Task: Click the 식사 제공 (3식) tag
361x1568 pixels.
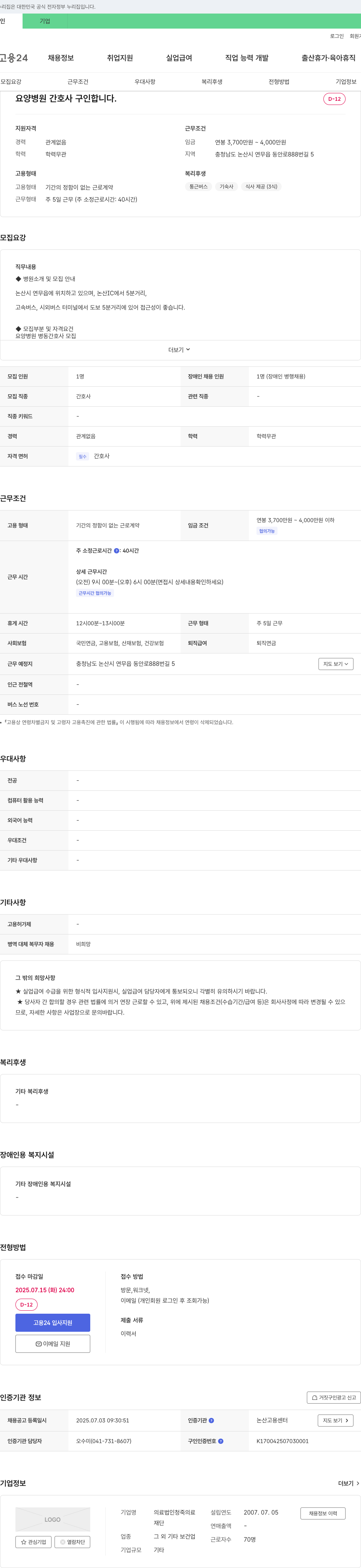Action: [x=261, y=187]
